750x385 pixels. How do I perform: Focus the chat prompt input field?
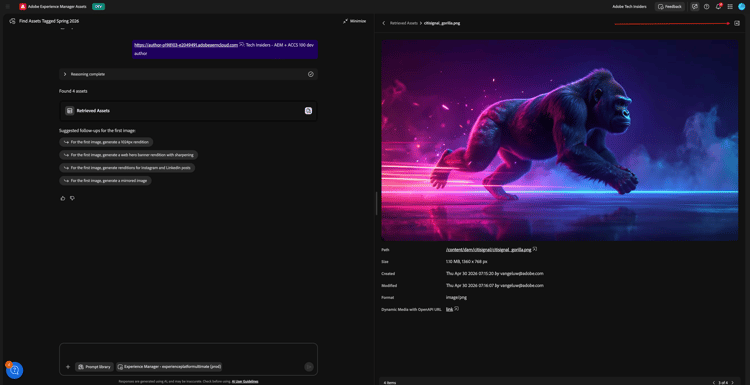coord(188,352)
